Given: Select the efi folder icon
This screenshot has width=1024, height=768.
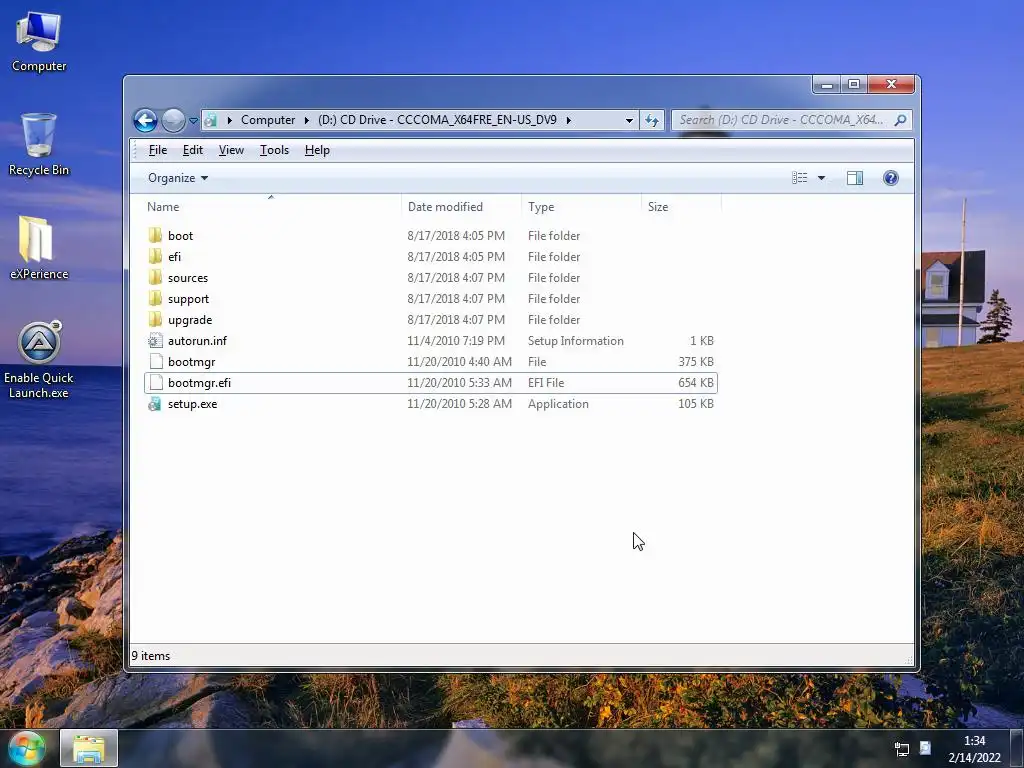Looking at the screenshot, I should coord(155,257).
